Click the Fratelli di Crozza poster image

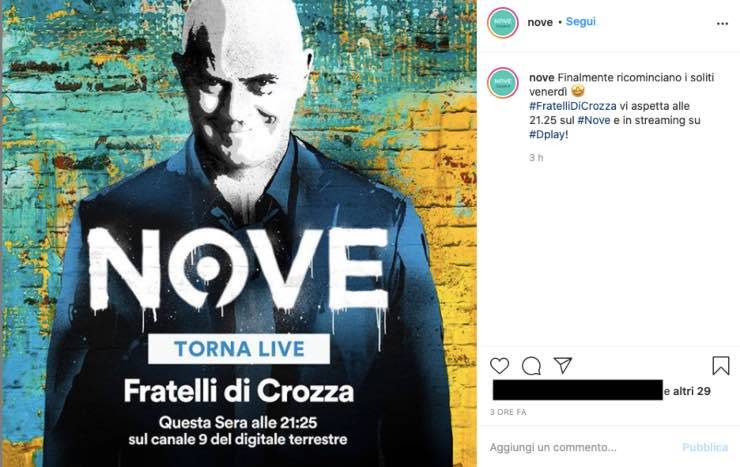pos(239,234)
